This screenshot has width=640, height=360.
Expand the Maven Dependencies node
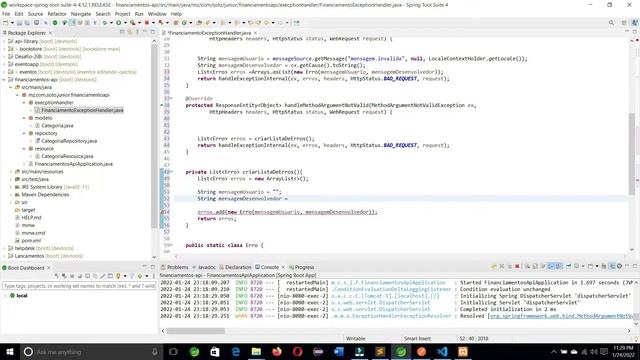point(11,195)
